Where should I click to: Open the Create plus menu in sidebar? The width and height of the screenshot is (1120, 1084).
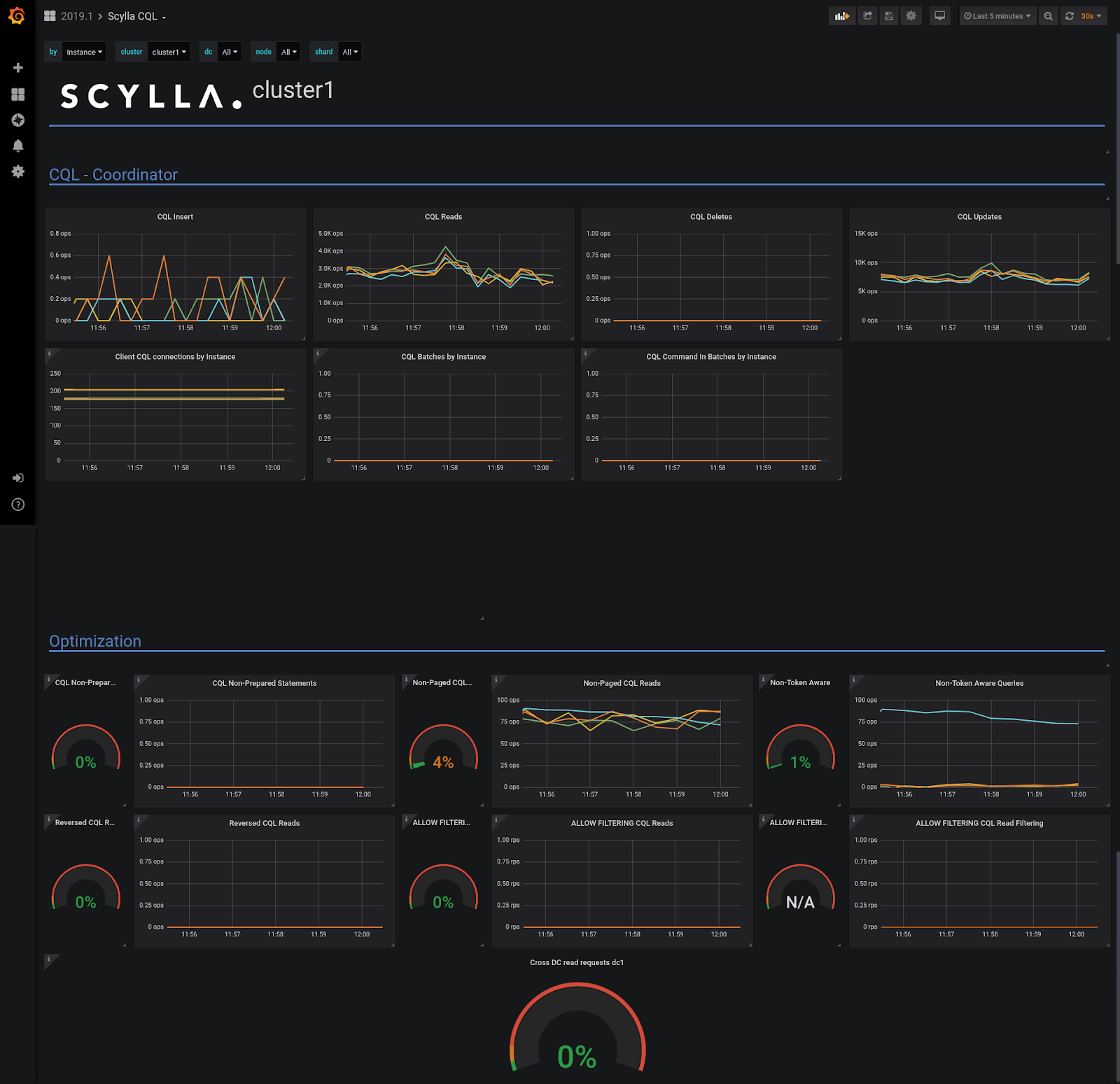(18, 68)
